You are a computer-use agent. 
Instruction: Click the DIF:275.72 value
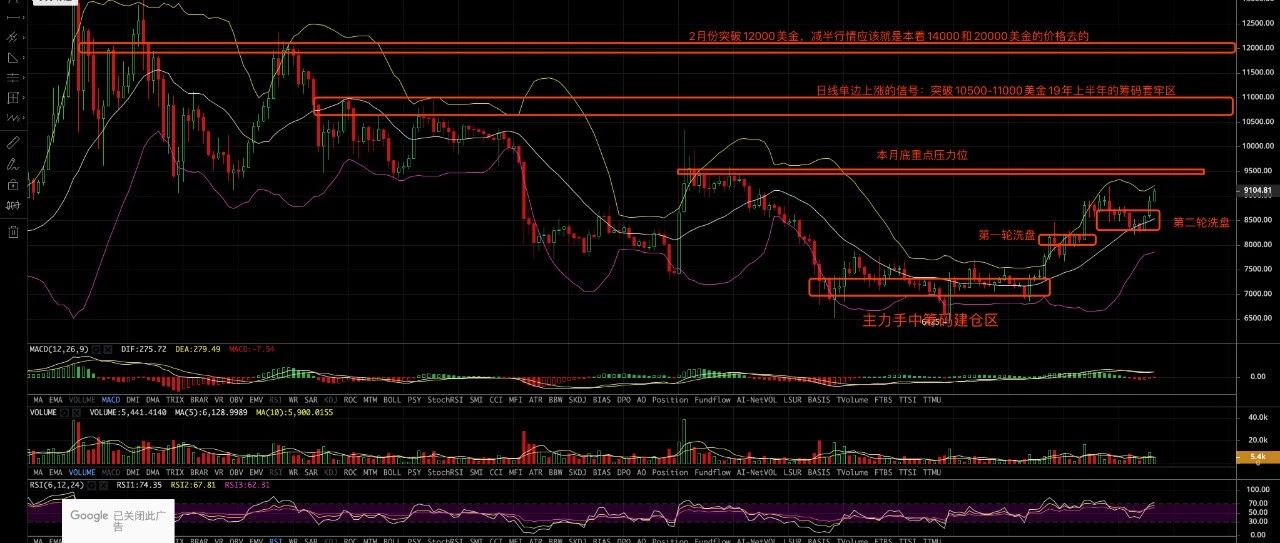(144, 349)
